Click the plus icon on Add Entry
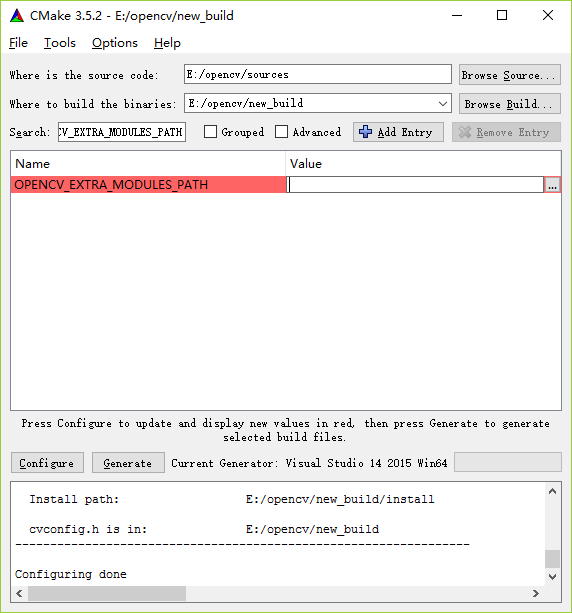The height and width of the screenshot is (613, 572). pos(365,132)
